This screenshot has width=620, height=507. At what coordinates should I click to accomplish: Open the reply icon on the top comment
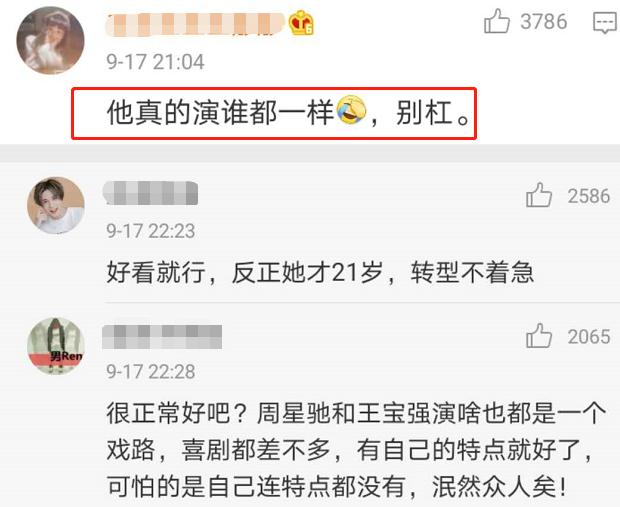click(605, 23)
